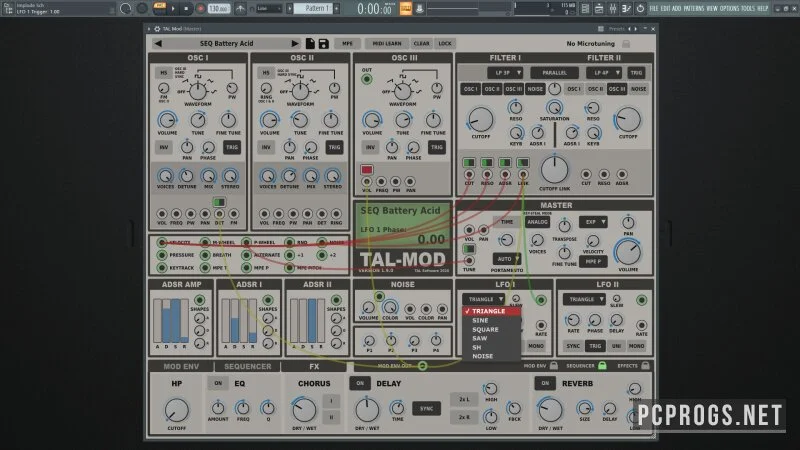800x450 pixels.
Task: Select NOISE in LFO I waveform menu
Action: tap(491, 356)
